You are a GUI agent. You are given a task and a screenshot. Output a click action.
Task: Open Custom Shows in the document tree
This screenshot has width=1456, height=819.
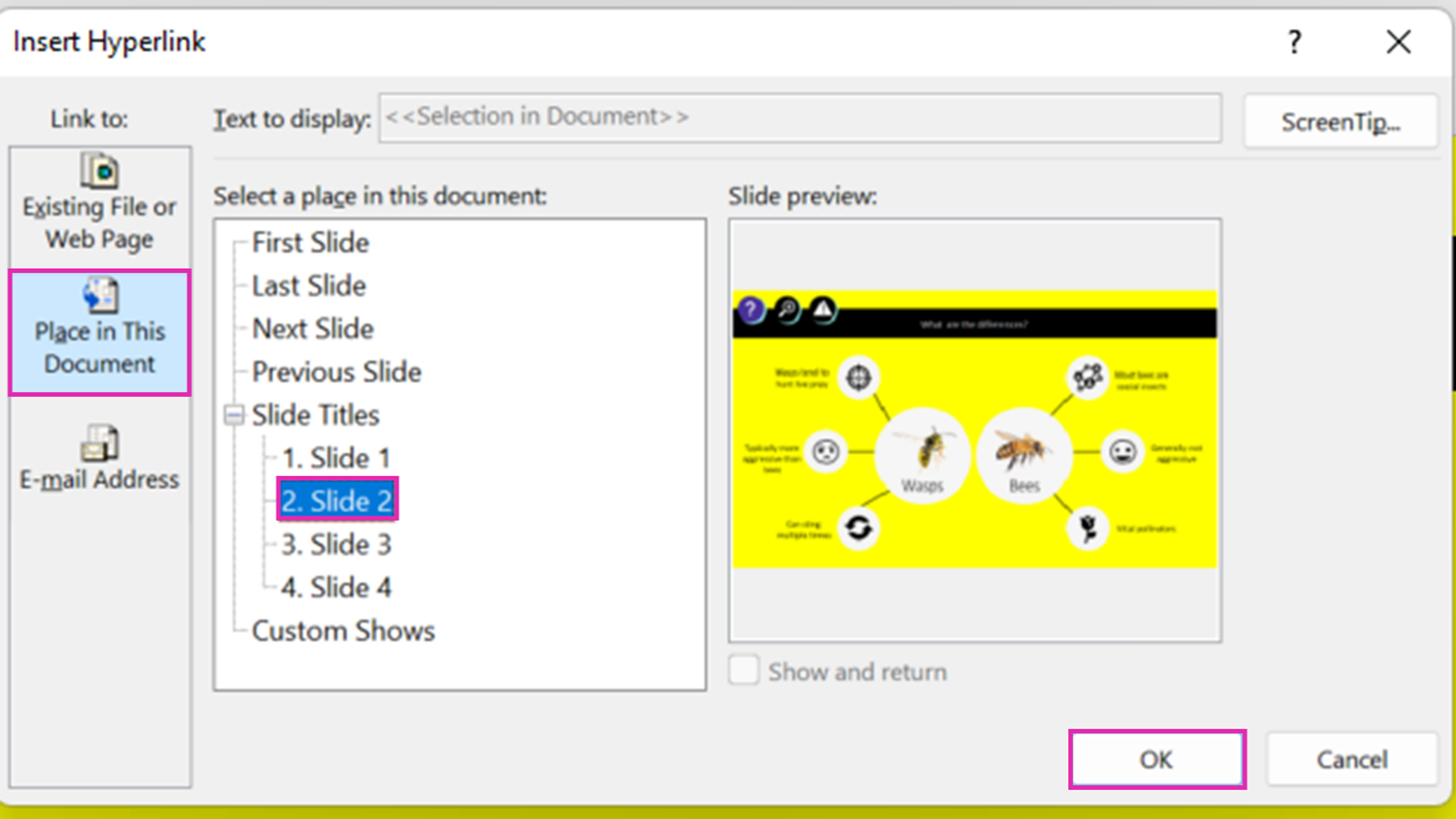coord(344,630)
